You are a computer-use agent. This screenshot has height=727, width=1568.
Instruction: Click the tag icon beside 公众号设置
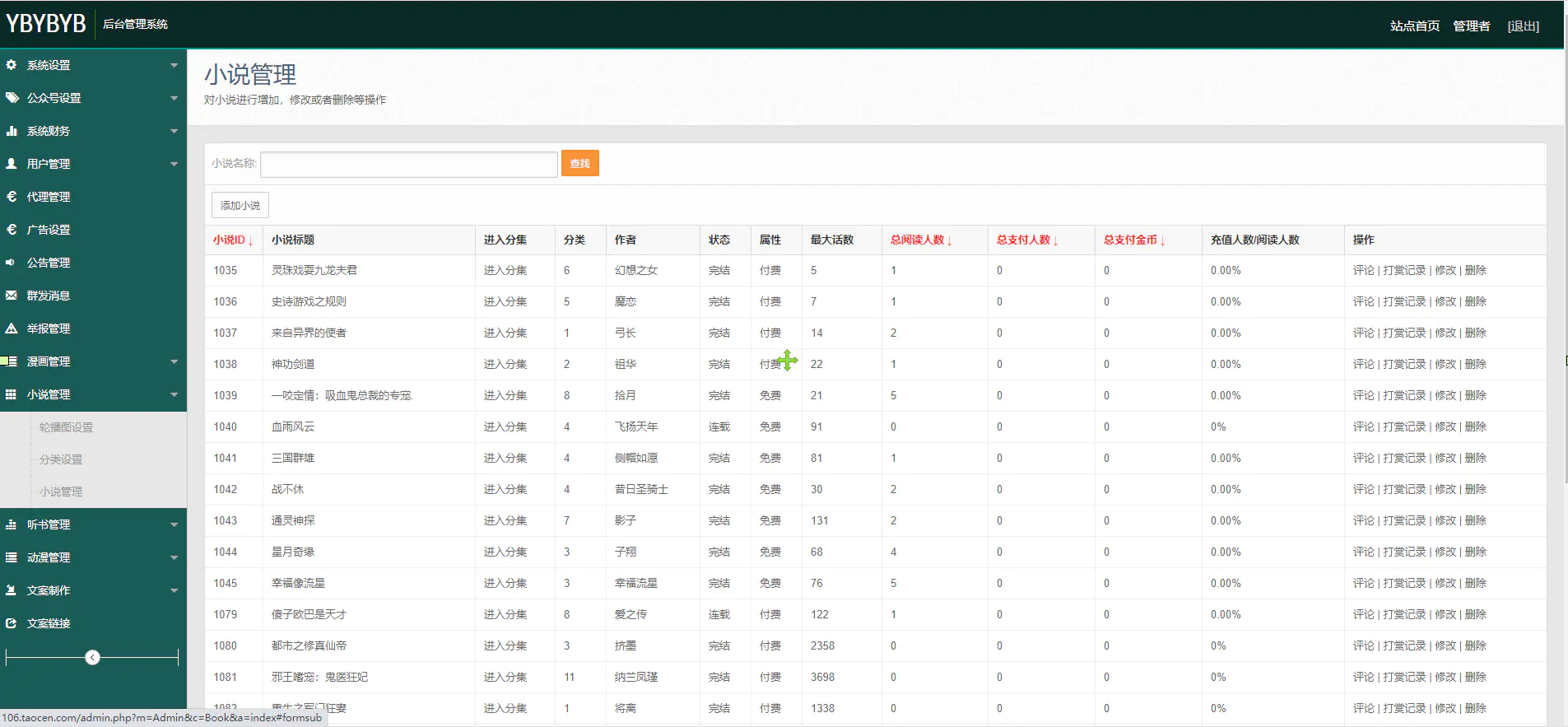coord(12,98)
